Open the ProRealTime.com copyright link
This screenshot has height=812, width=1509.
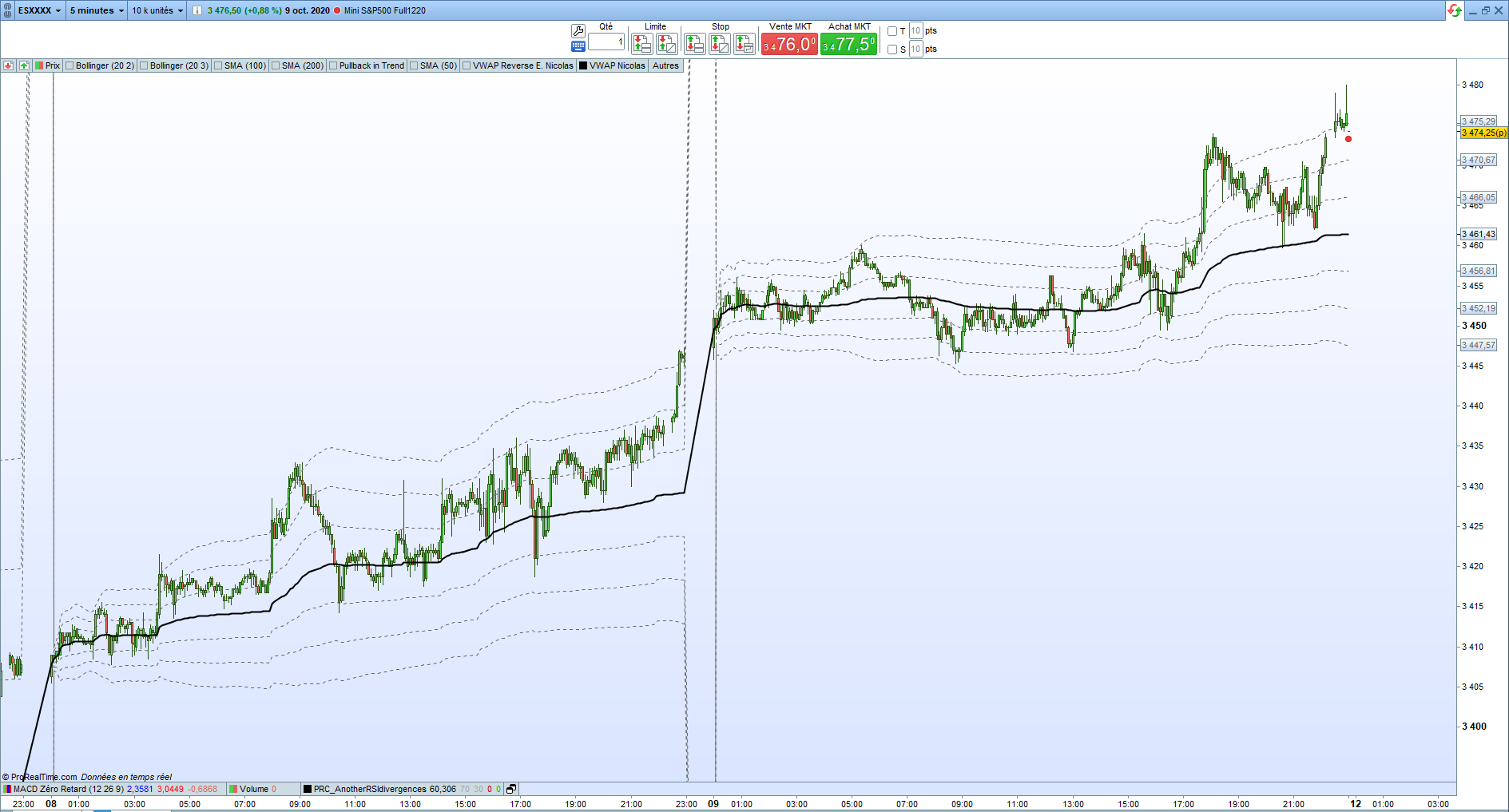40,777
